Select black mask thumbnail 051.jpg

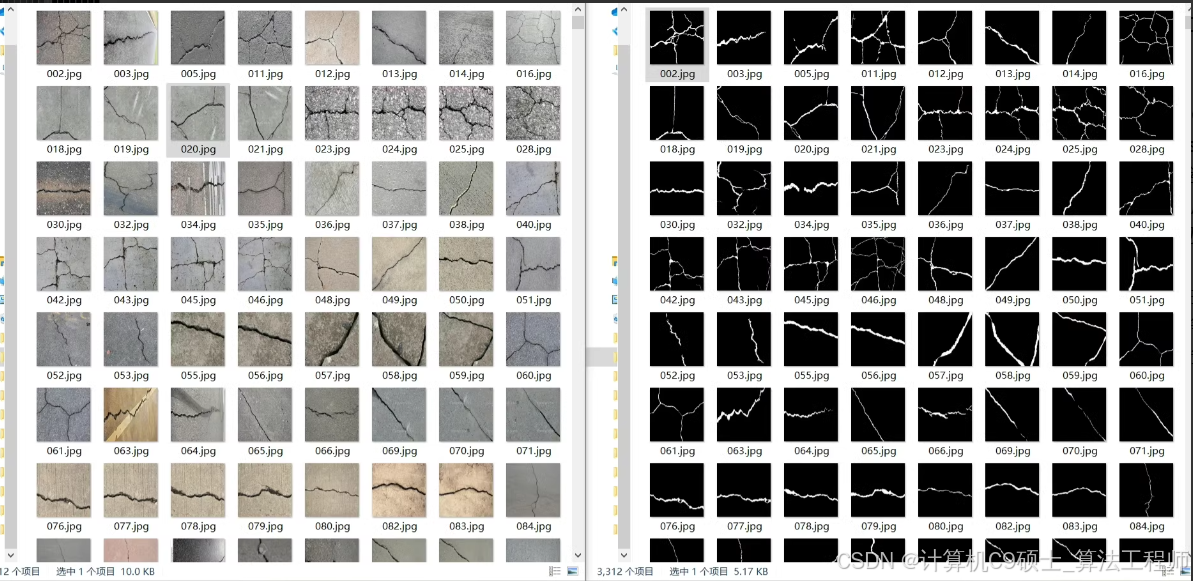pos(1147,264)
